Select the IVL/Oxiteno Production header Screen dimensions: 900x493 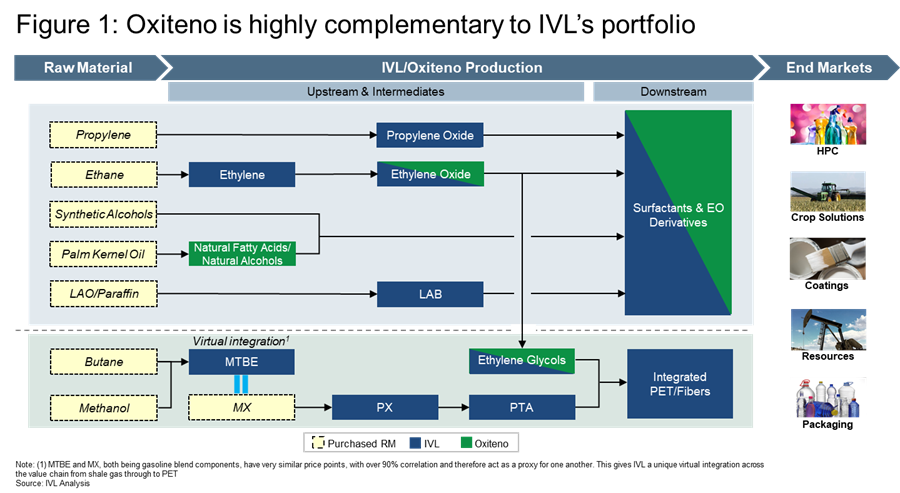pyautogui.click(x=463, y=68)
